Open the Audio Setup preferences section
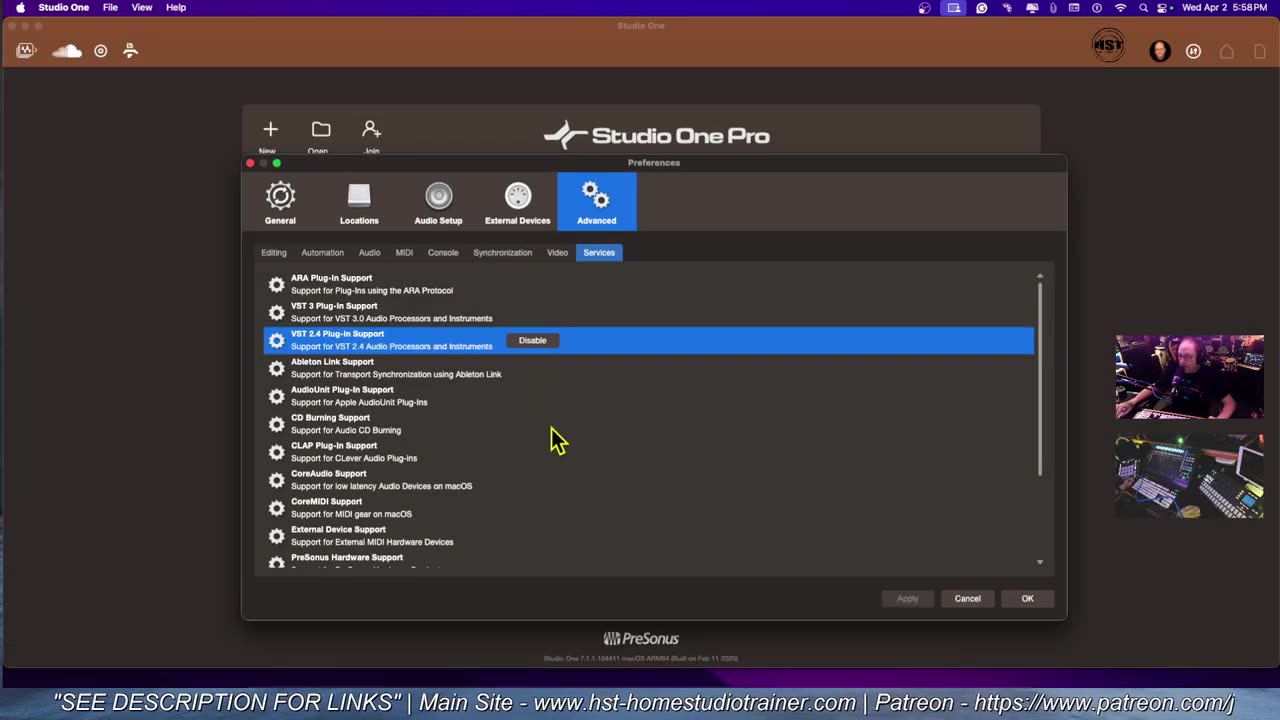 point(438,202)
